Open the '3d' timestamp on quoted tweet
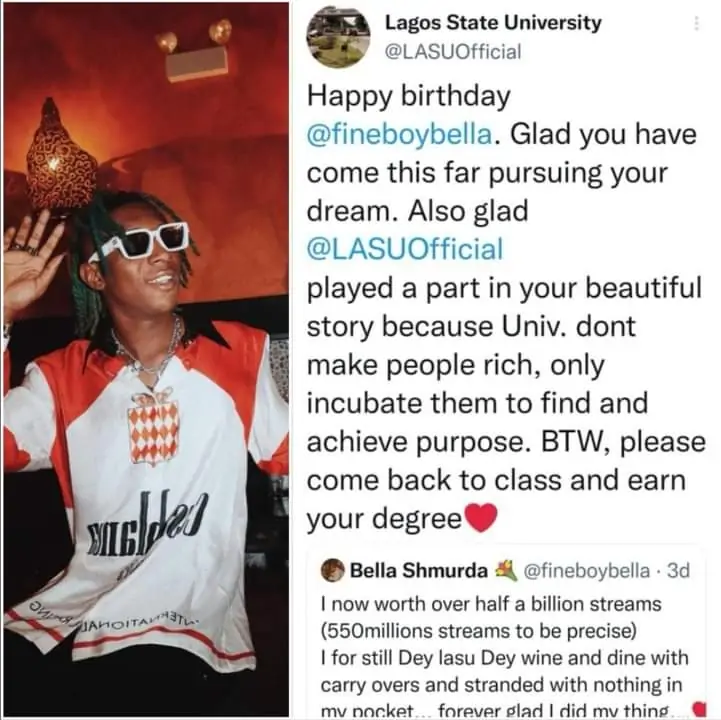 coord(679,572)
